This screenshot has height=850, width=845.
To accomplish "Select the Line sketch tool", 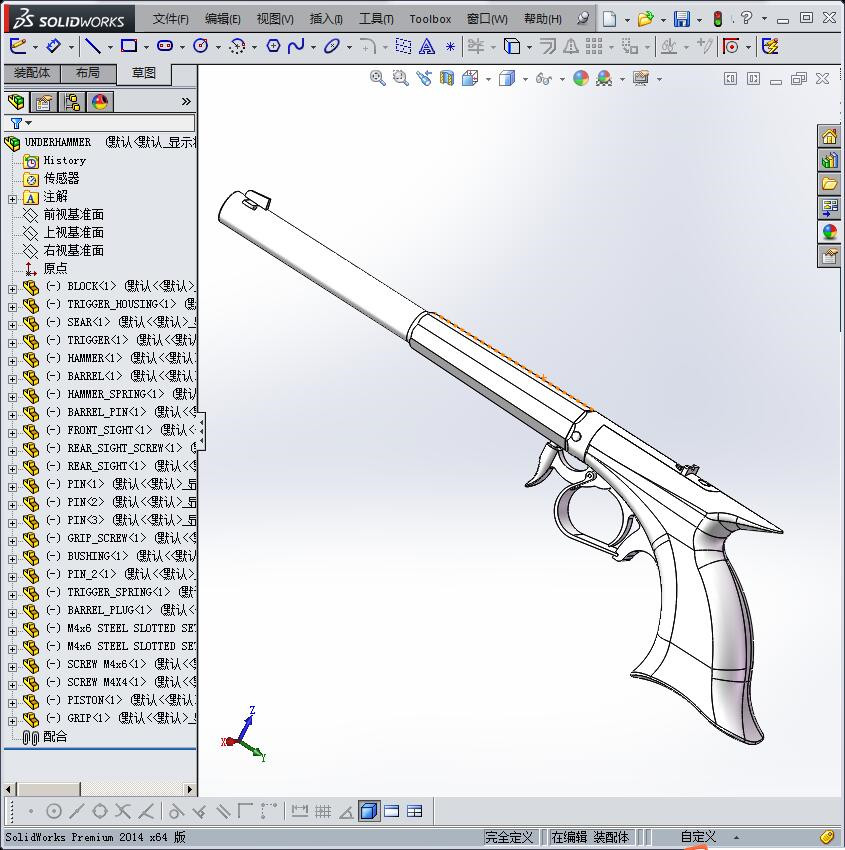I will pyautogui.click(x=93, y=46).
